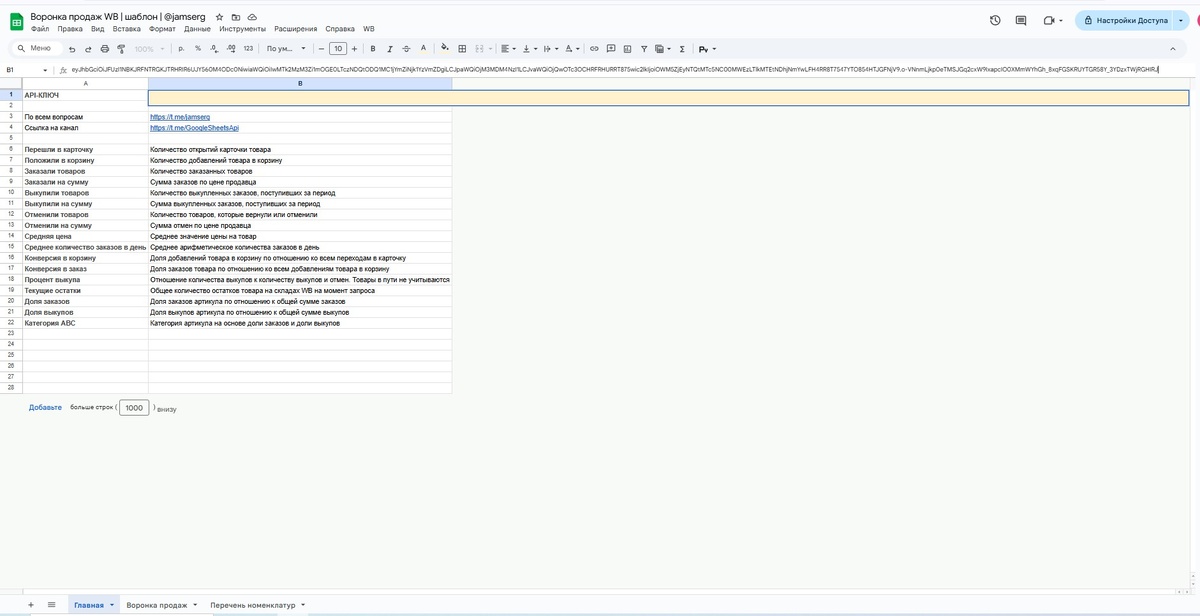Insert a comment
The height and width of the screenshot is (616, 1200).
611,48
